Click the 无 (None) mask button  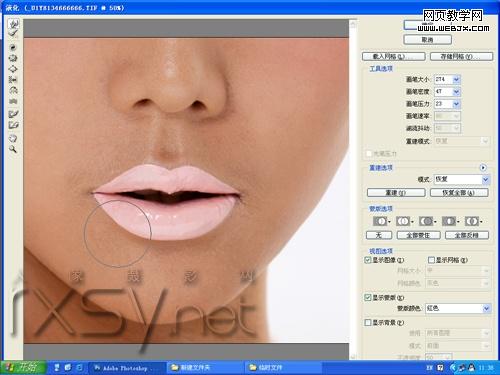(379, 235)
